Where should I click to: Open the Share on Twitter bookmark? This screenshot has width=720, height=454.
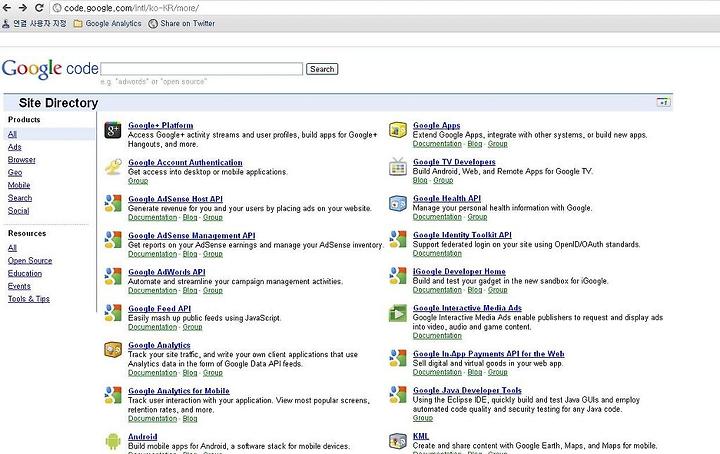click(x=182, y=23)
